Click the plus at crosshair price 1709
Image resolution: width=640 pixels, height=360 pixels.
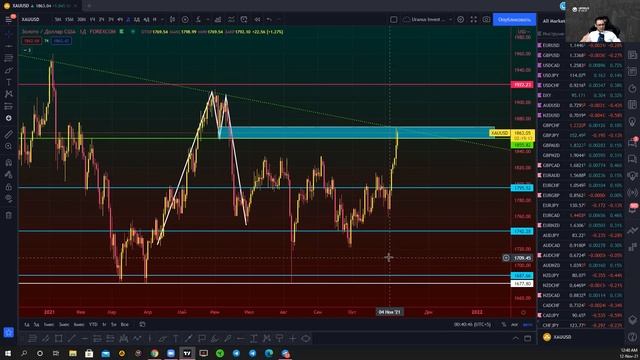(x=506, y=258)
